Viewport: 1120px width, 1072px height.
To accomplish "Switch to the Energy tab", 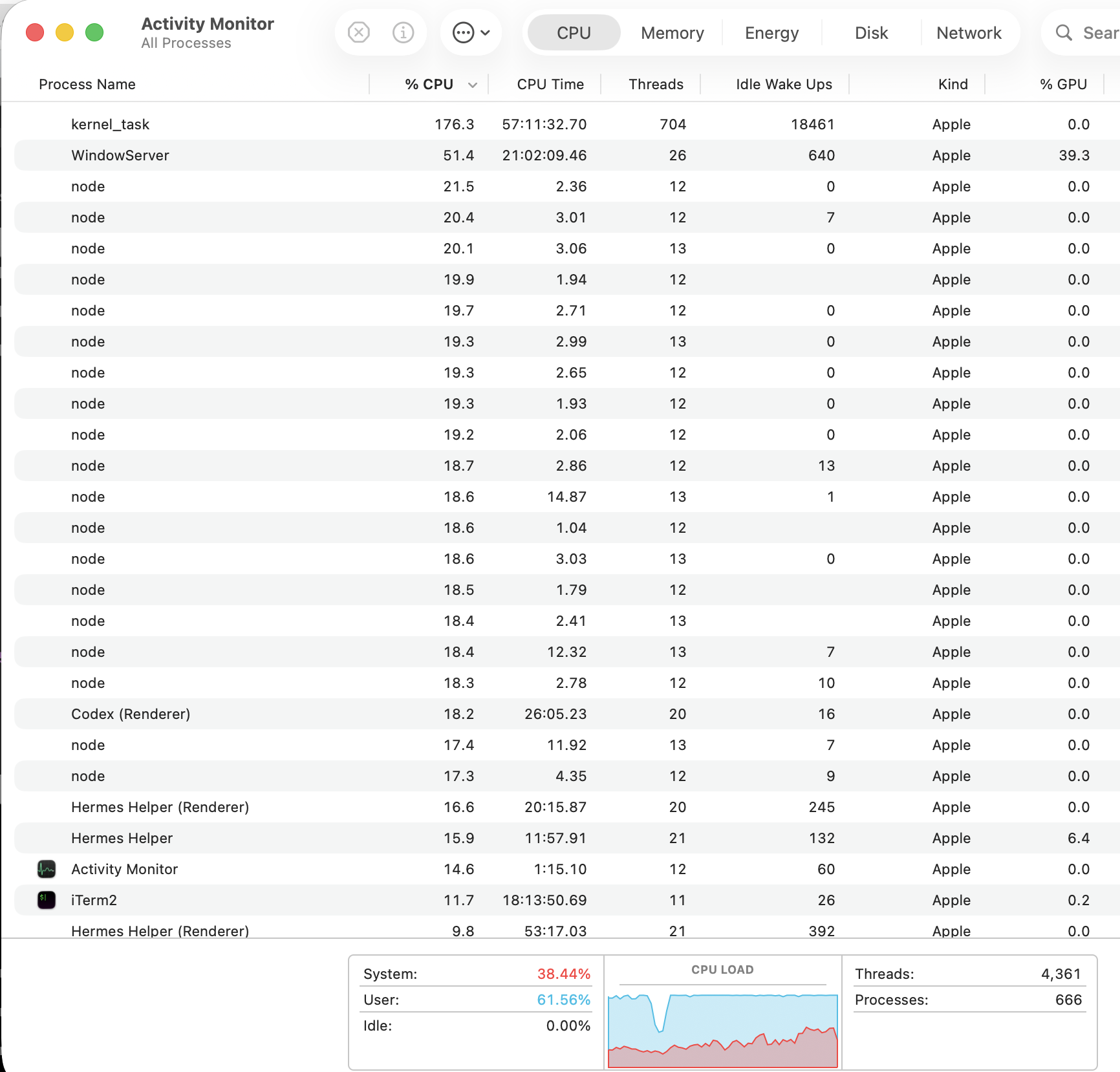I will pyautogui.click(x=771, y=32).
